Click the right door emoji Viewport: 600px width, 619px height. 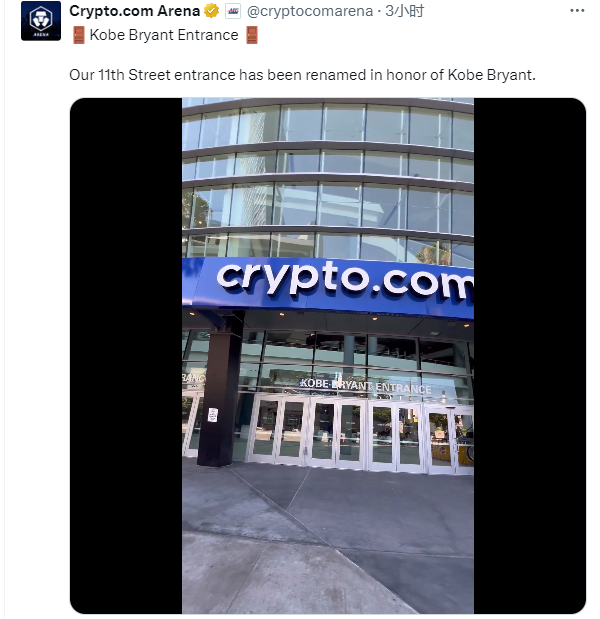(x=252, y=35)
